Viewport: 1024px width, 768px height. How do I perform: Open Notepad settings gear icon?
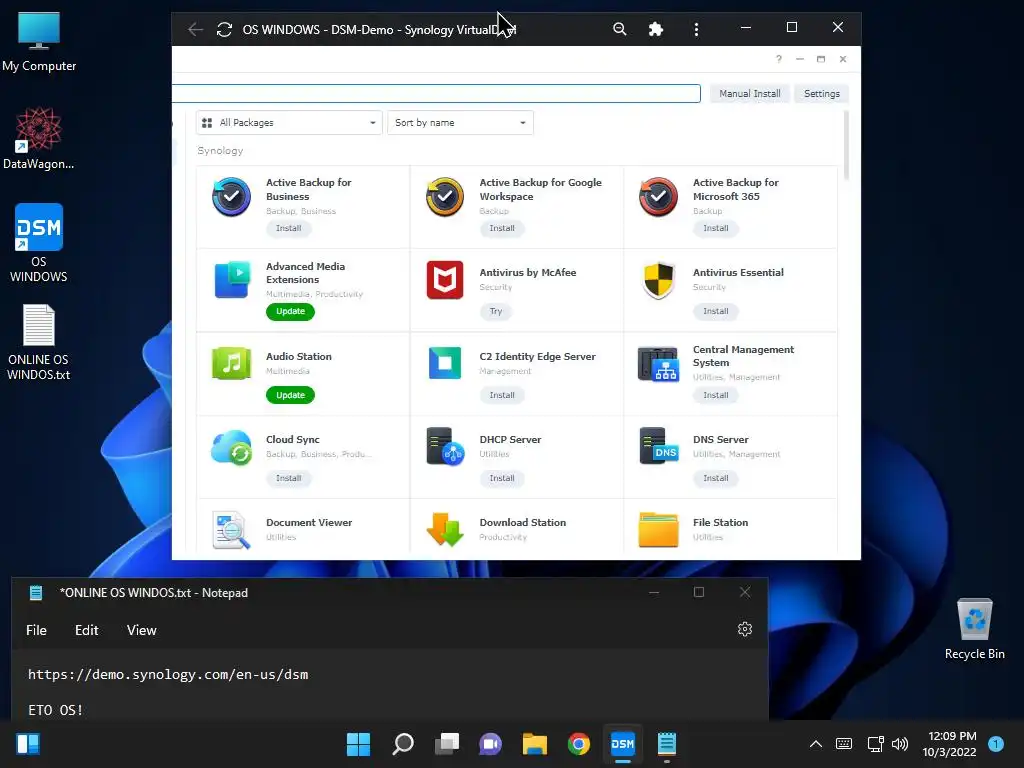tap(744, 629)
